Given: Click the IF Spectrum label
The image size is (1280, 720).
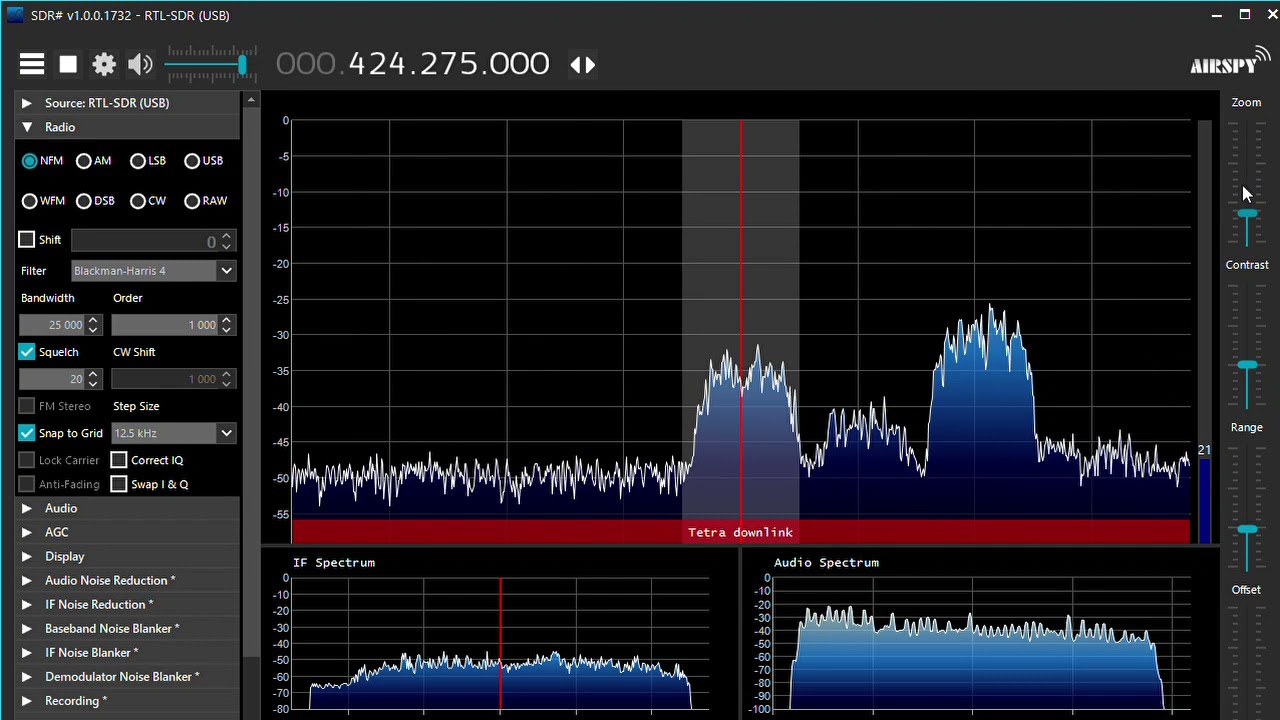Looking at the screenshot, I should point(334,563).
